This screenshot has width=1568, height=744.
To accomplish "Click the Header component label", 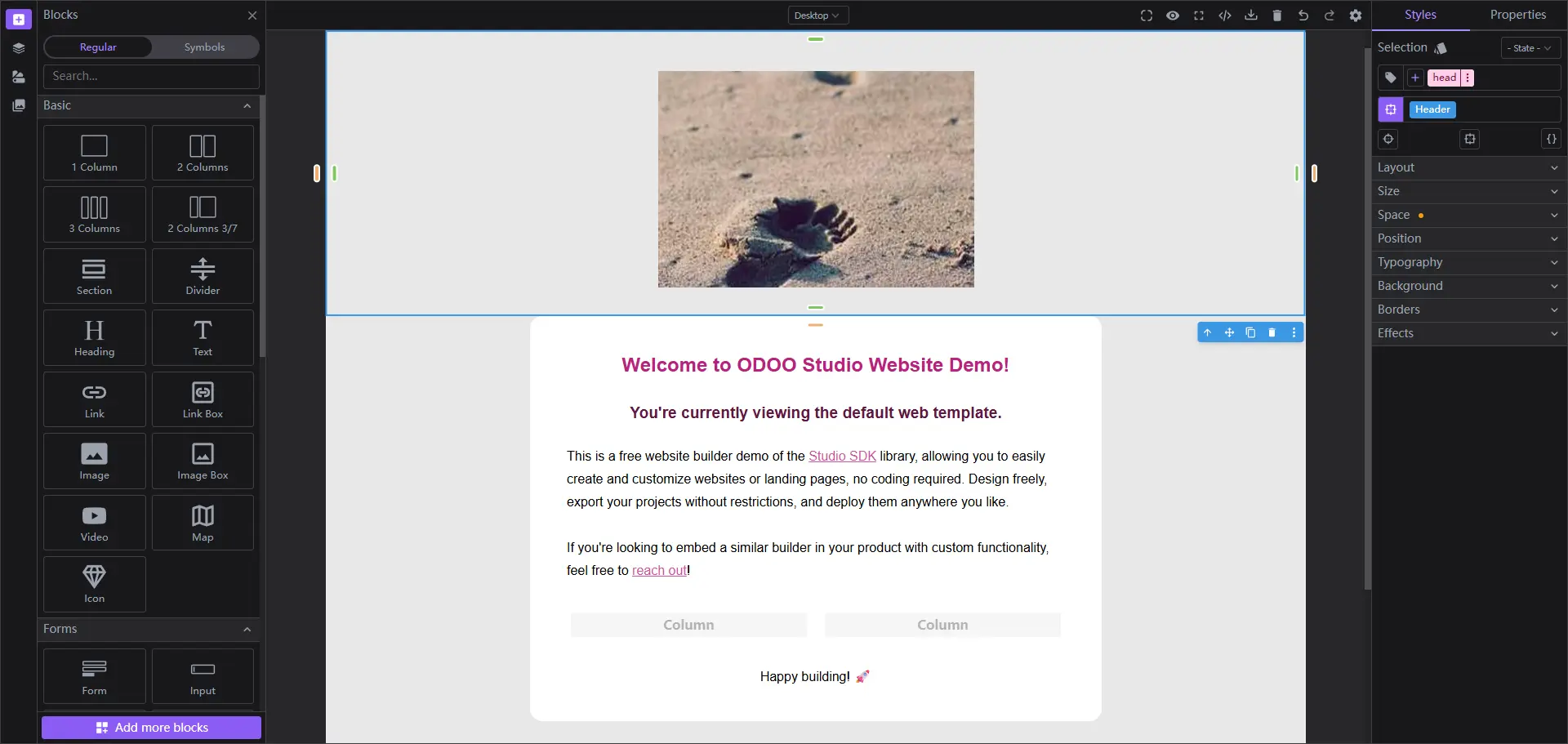I will (1432, 109).
